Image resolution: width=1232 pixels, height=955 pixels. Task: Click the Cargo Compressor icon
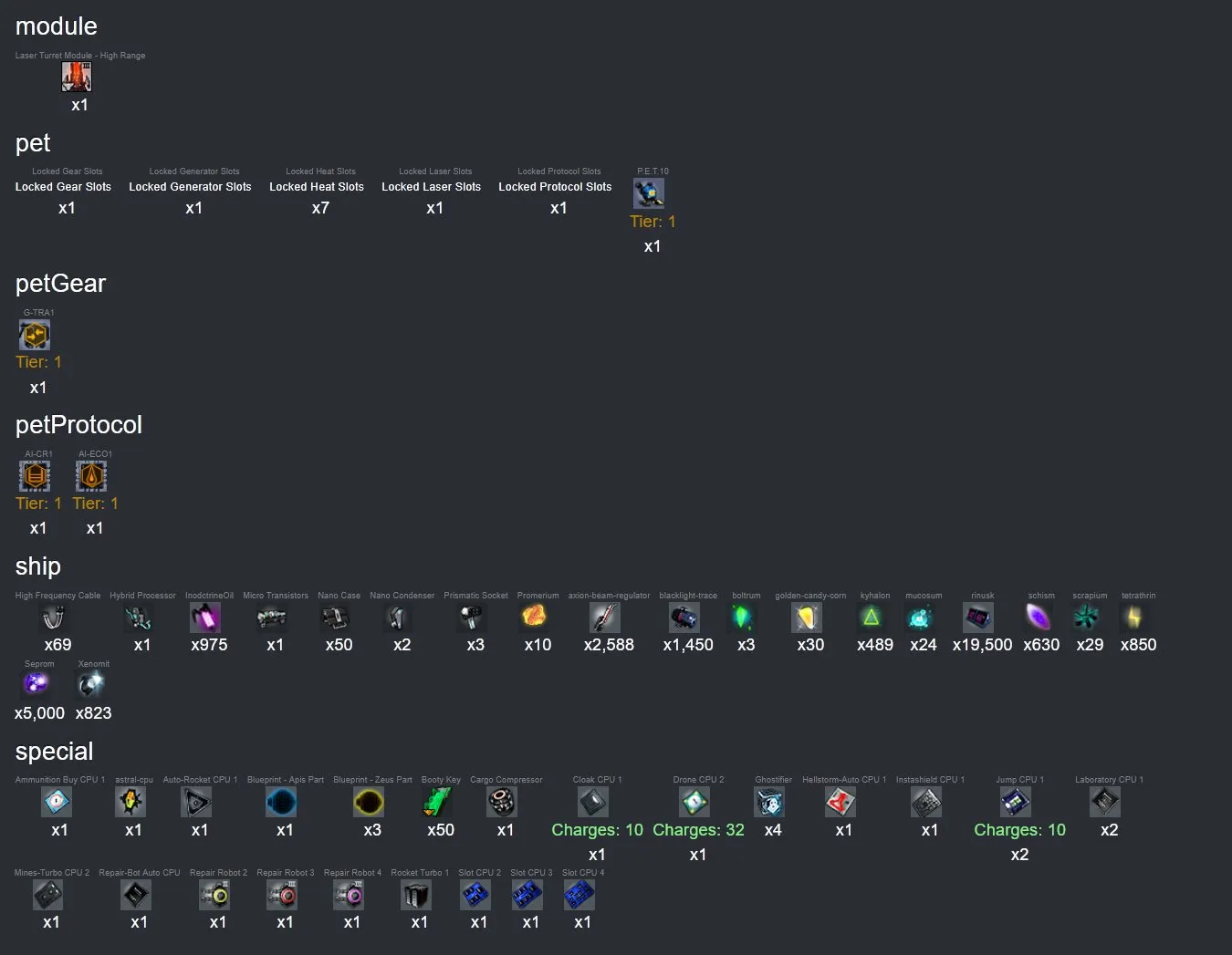coord(502,802)
